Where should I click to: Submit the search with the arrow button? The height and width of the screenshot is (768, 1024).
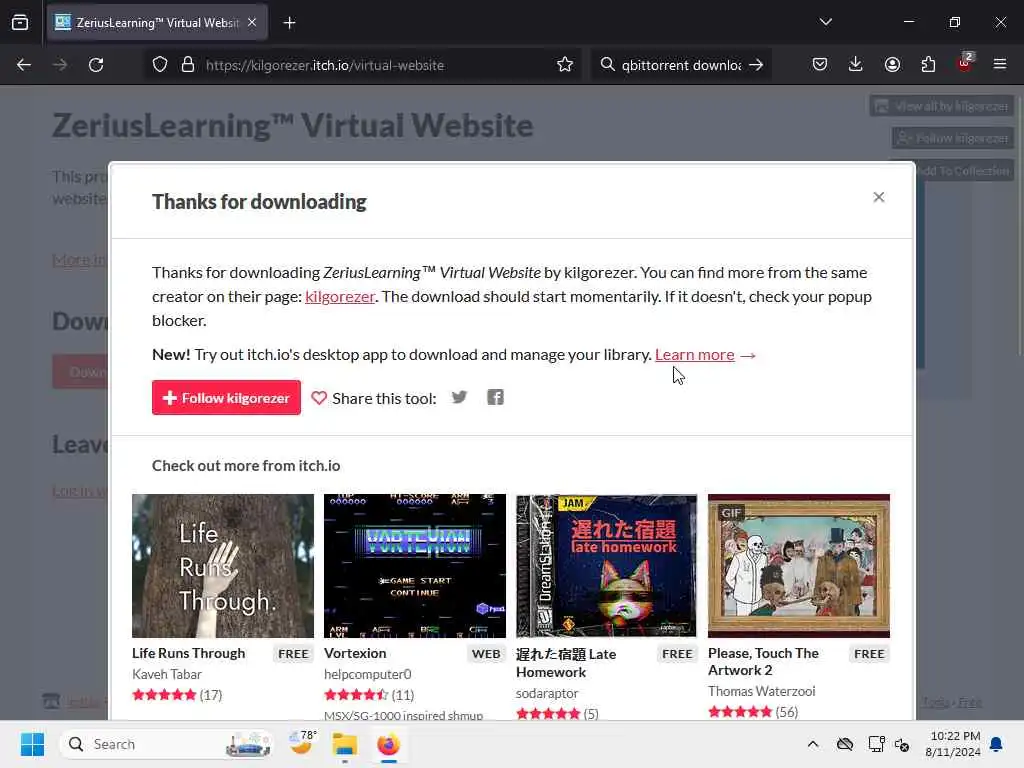click(756, 65)
